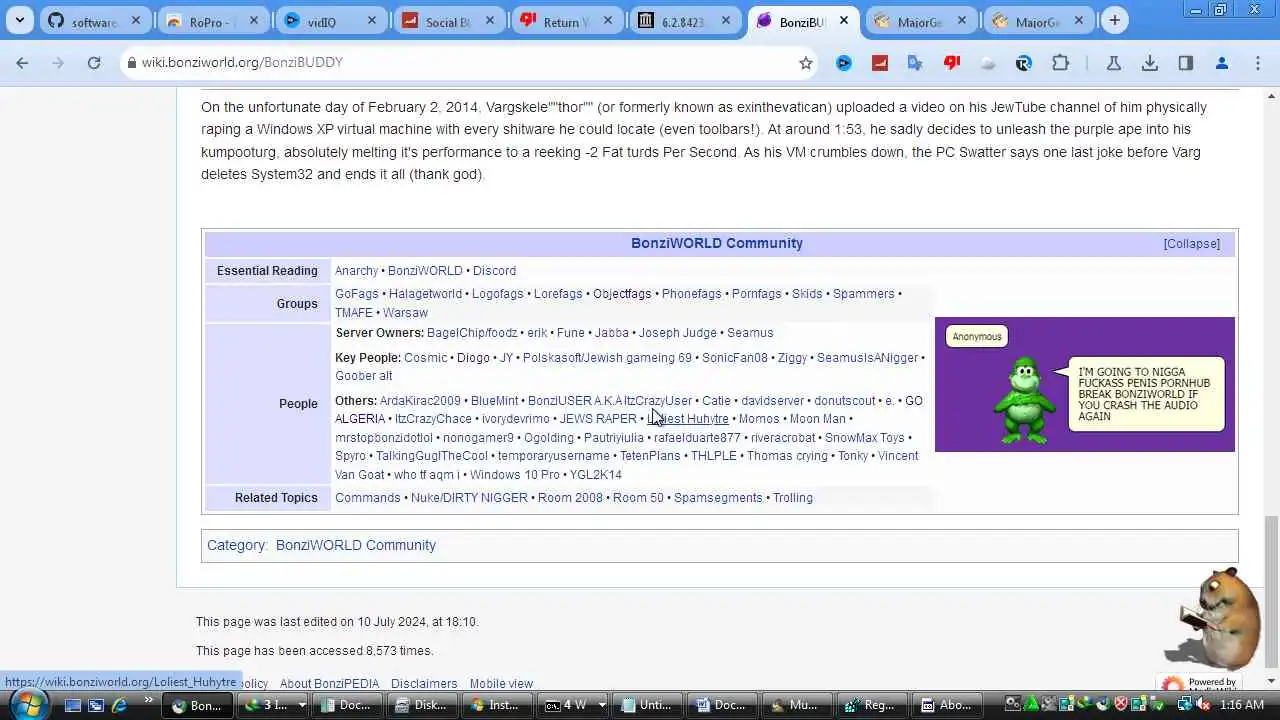Open the Chrome three-dot menu
Image resolution: width=1280 pixels, height=720 pixels.
click(1258, 63)
